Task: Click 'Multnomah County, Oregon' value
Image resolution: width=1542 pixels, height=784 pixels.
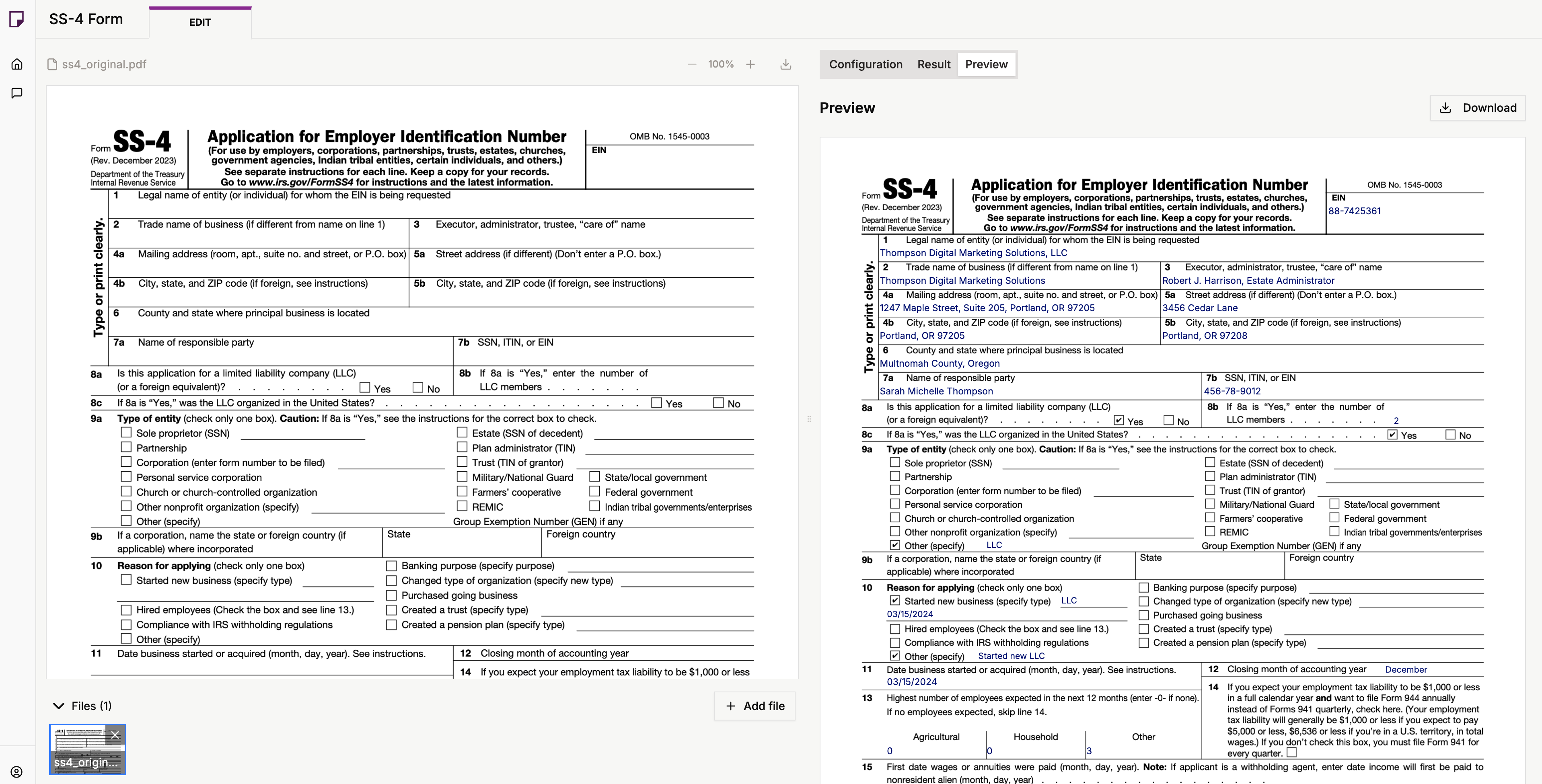Action: pos(939,364)
